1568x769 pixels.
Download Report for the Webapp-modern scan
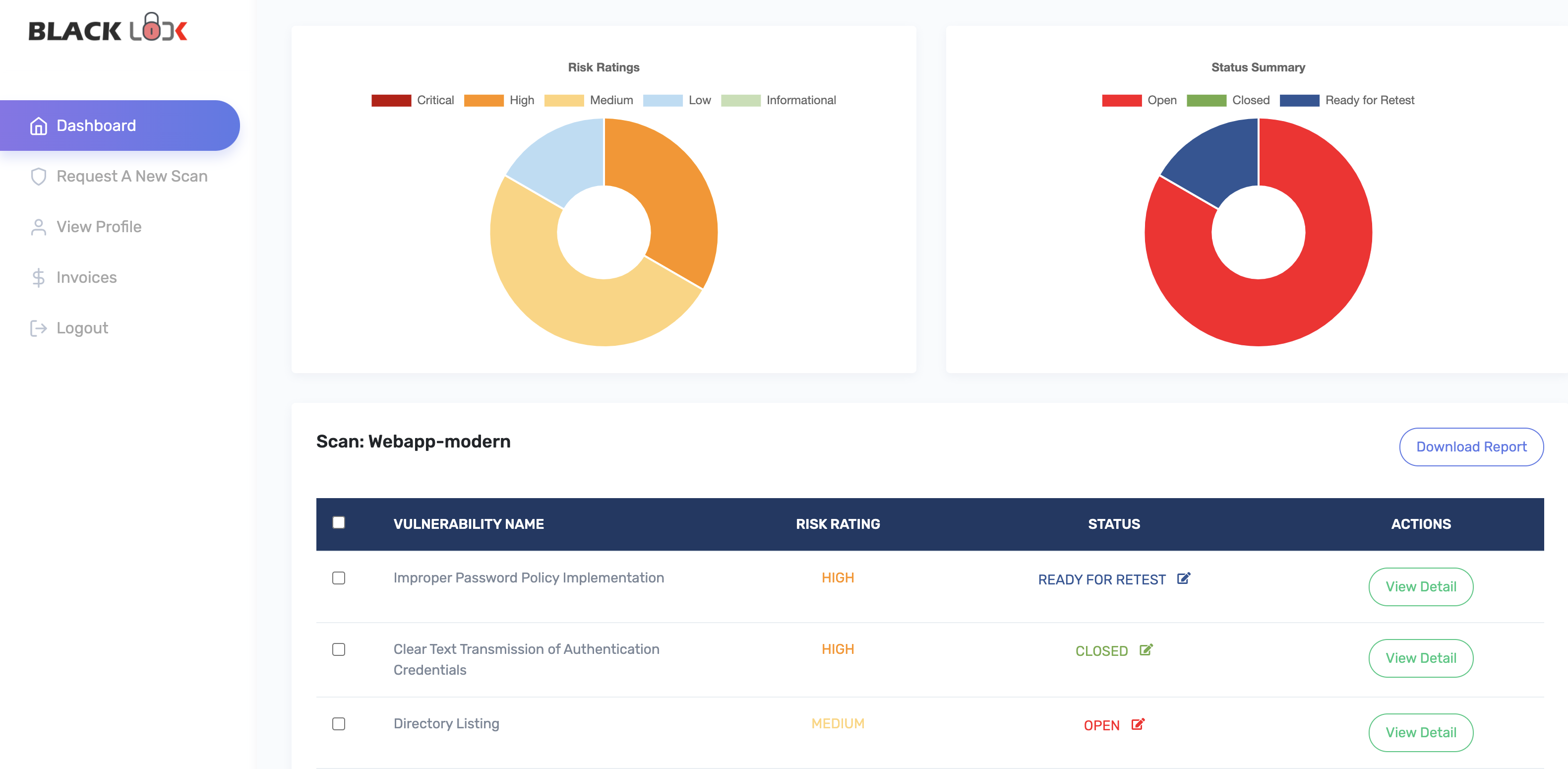tap(1471, 447)
